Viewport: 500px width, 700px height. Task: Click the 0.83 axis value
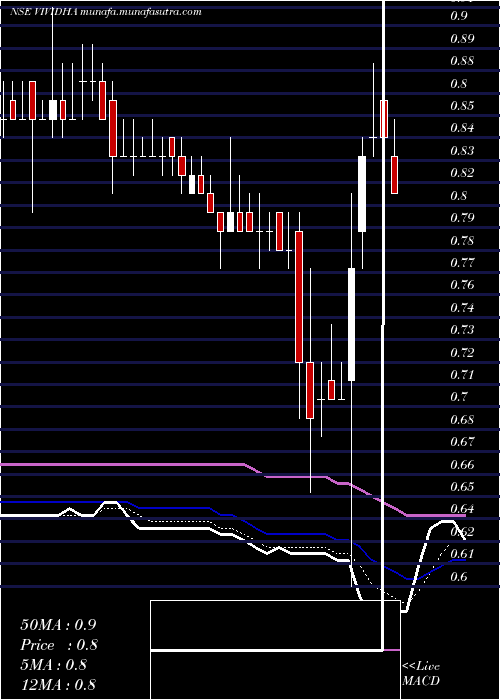pos(462,151)
